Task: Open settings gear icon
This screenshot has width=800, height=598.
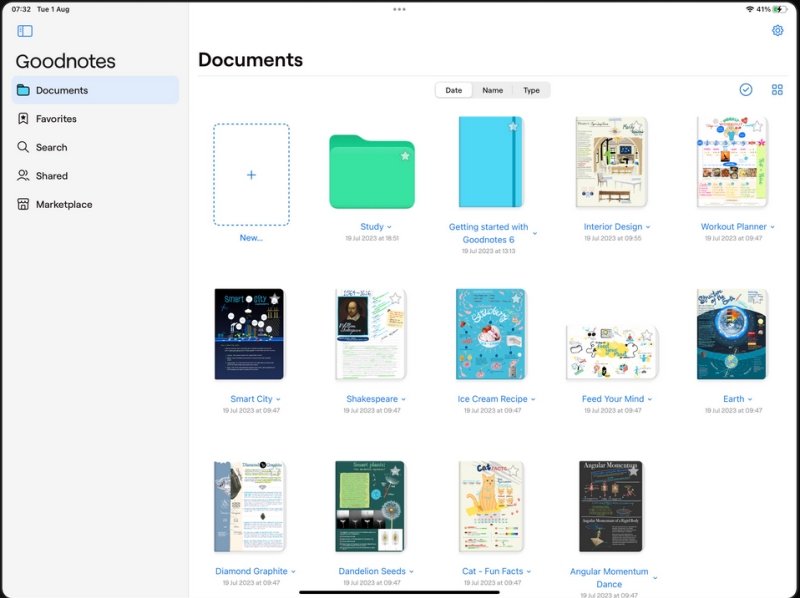Action: 777,31
